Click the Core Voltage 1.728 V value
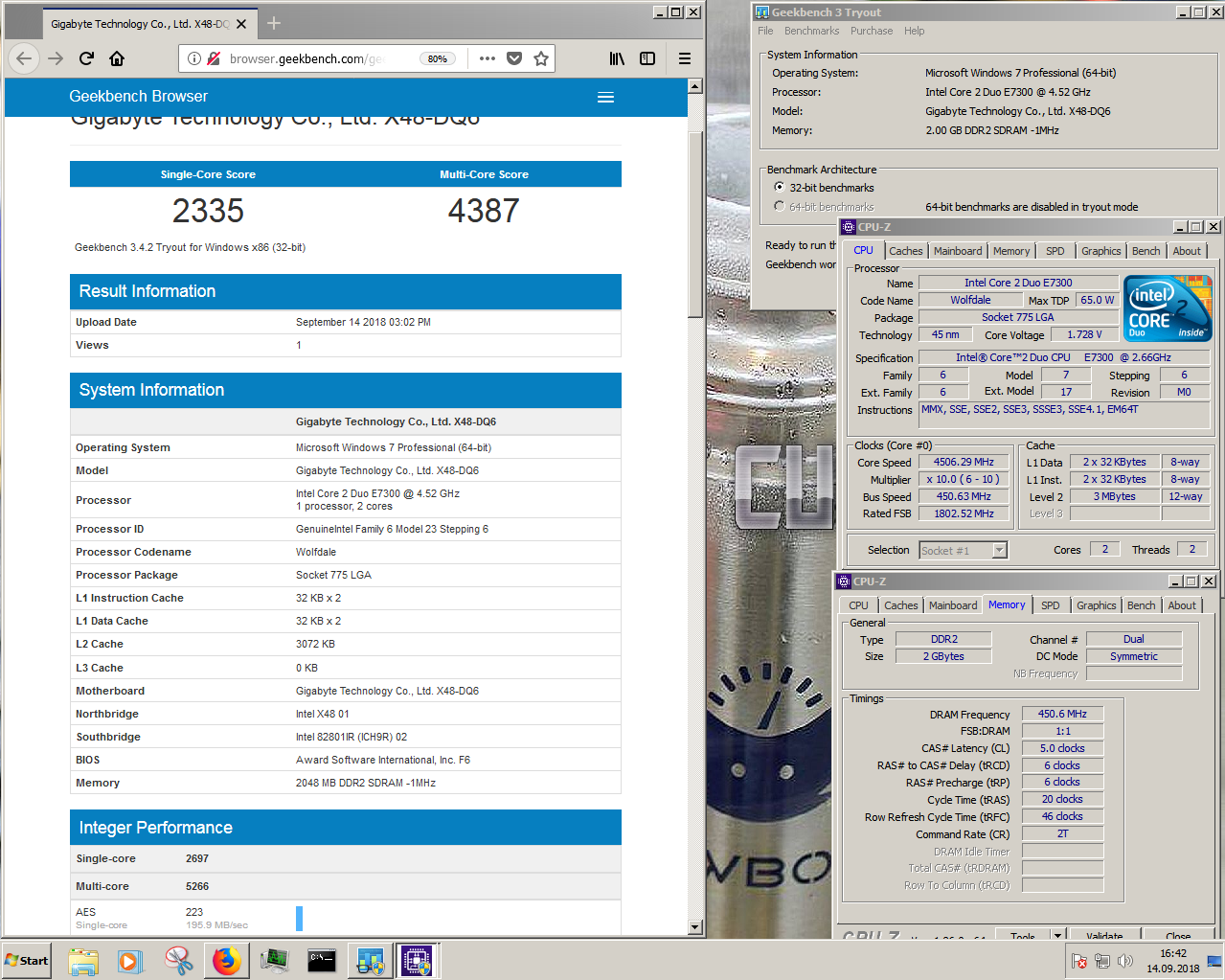 [x=1084, y=334]
